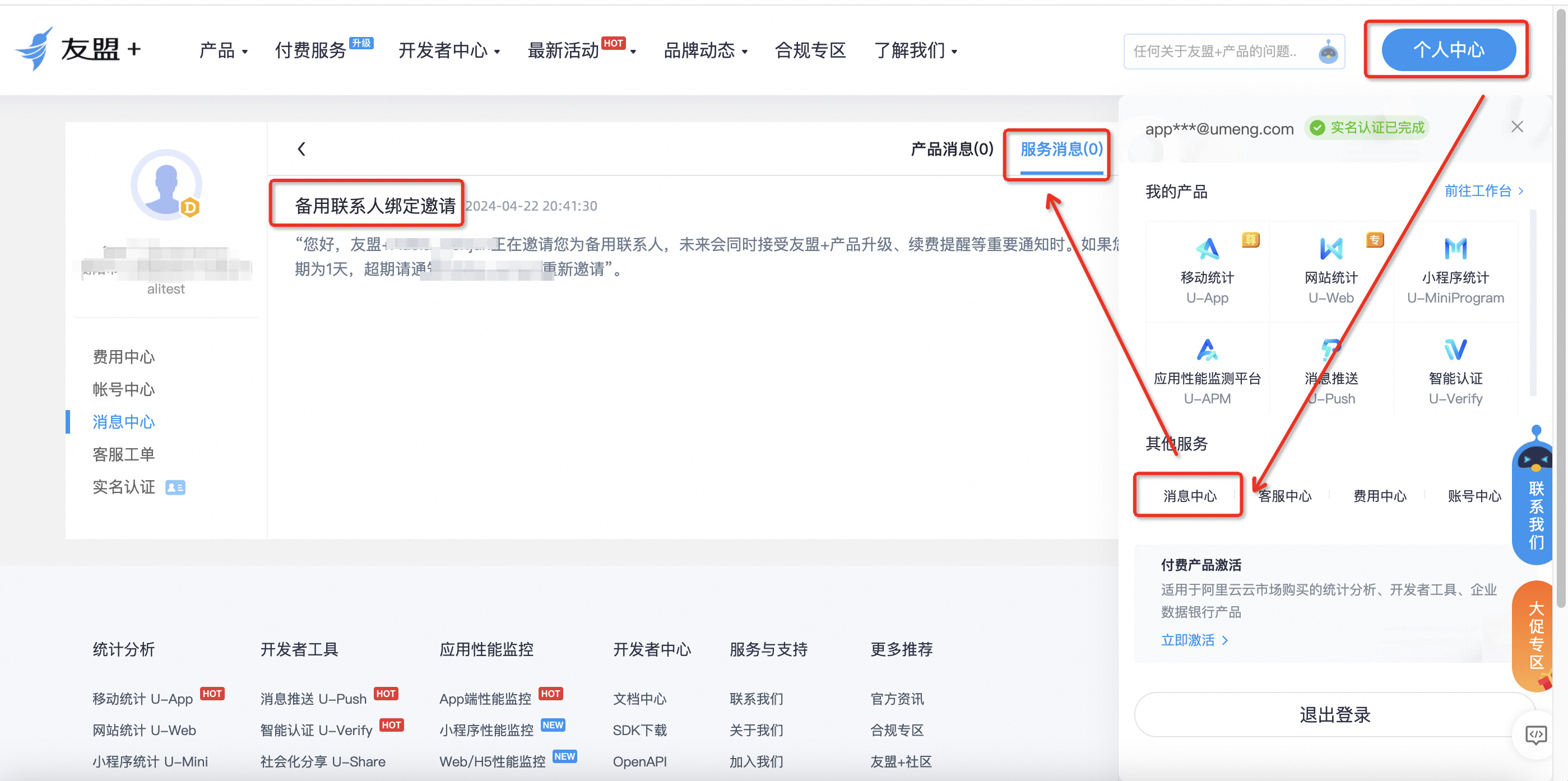The width and height of the screenshot is (1568, 781).
Task: Click footer link 移动统计 U-App
Action: [142, 699]
